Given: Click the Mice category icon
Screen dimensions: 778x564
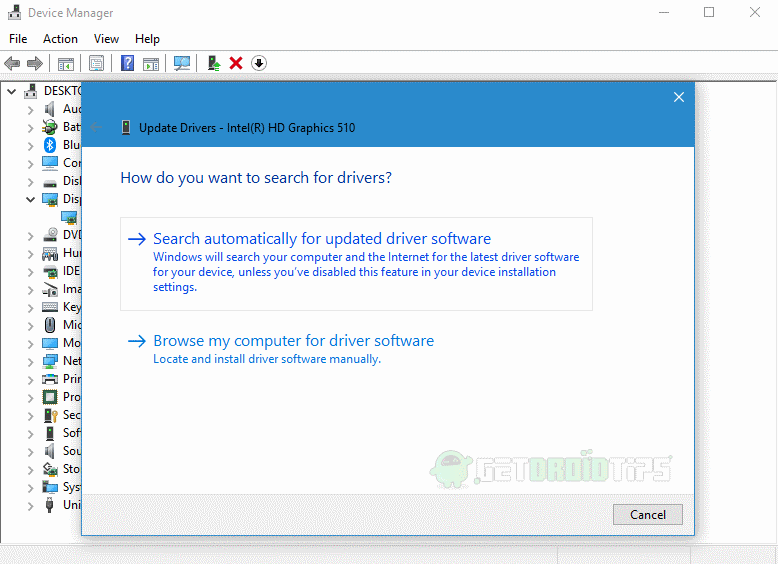Looking at the screenshot, I should click(x=50, y=325).
